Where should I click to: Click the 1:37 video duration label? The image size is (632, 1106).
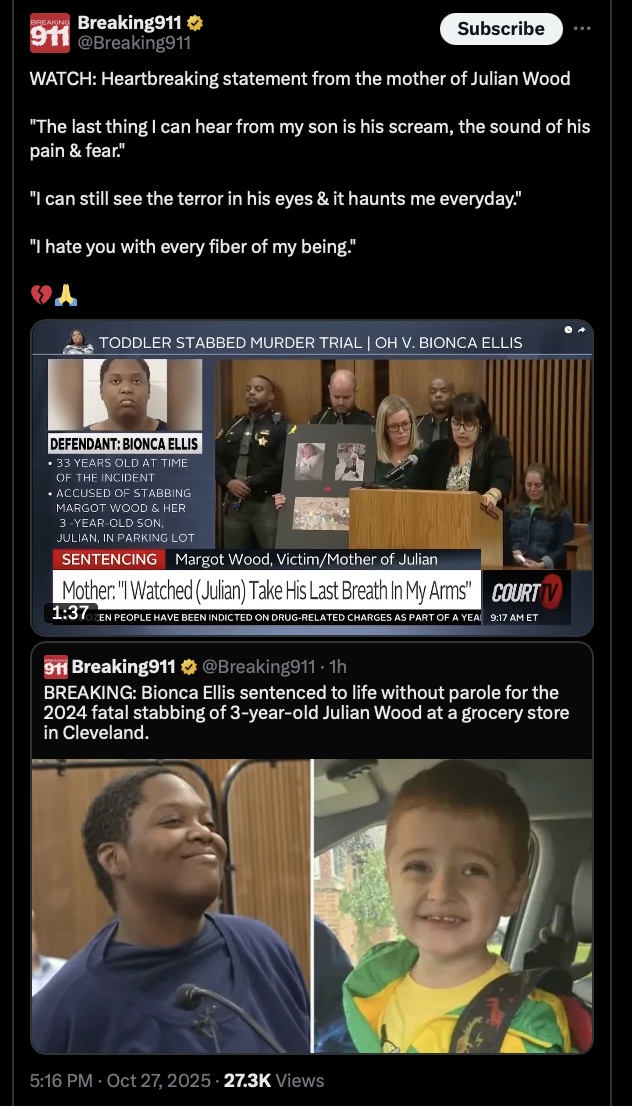(x=70, y=613)
